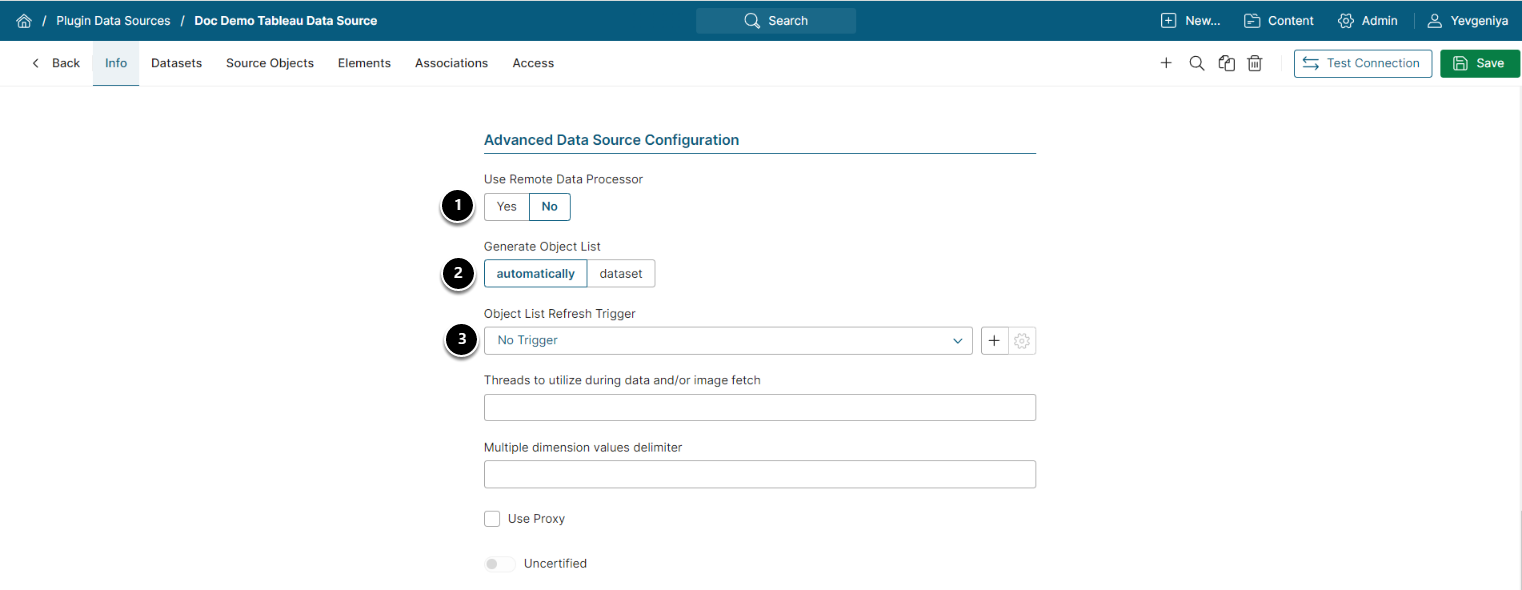The height and width of the screenshot is (590, 1522).
Task: Open the Admin gear menu
Action: tap(1367, 21)
